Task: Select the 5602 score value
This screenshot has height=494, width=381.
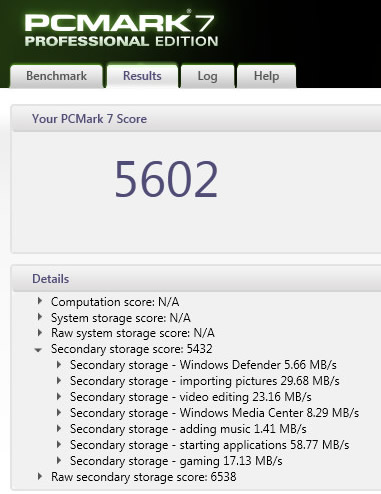Action: [x=166, y=179]
